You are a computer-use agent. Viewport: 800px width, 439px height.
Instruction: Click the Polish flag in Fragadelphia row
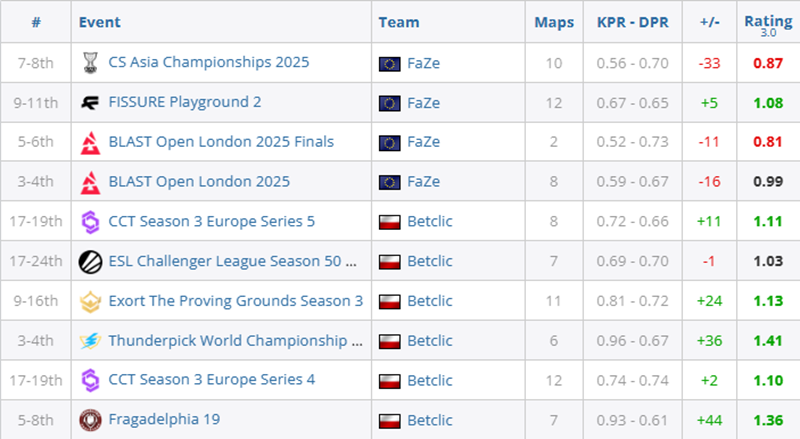390,420
